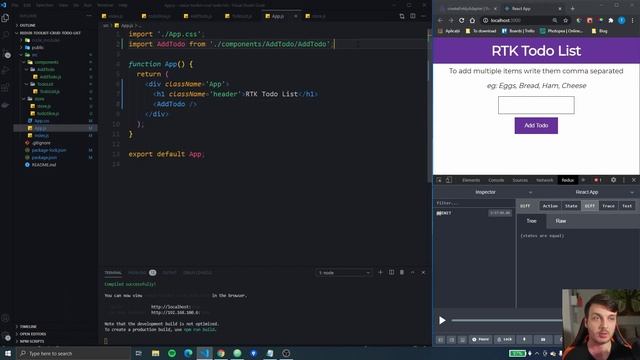The height and width of the screenshot is (360, 640).
Task: Open the Search view in activity bar
Action: [x=5, y=36]
